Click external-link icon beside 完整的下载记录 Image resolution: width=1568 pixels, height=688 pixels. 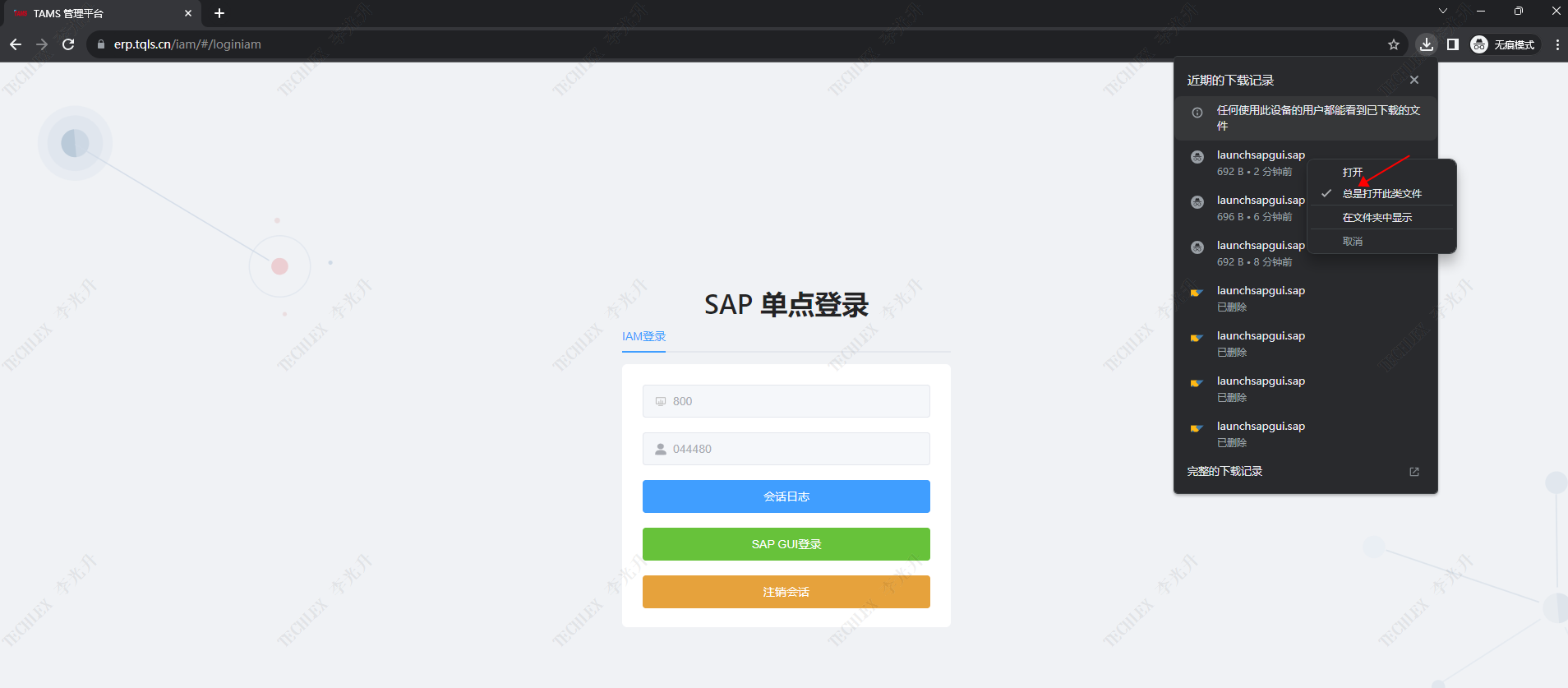click(x=1414, y=472)
